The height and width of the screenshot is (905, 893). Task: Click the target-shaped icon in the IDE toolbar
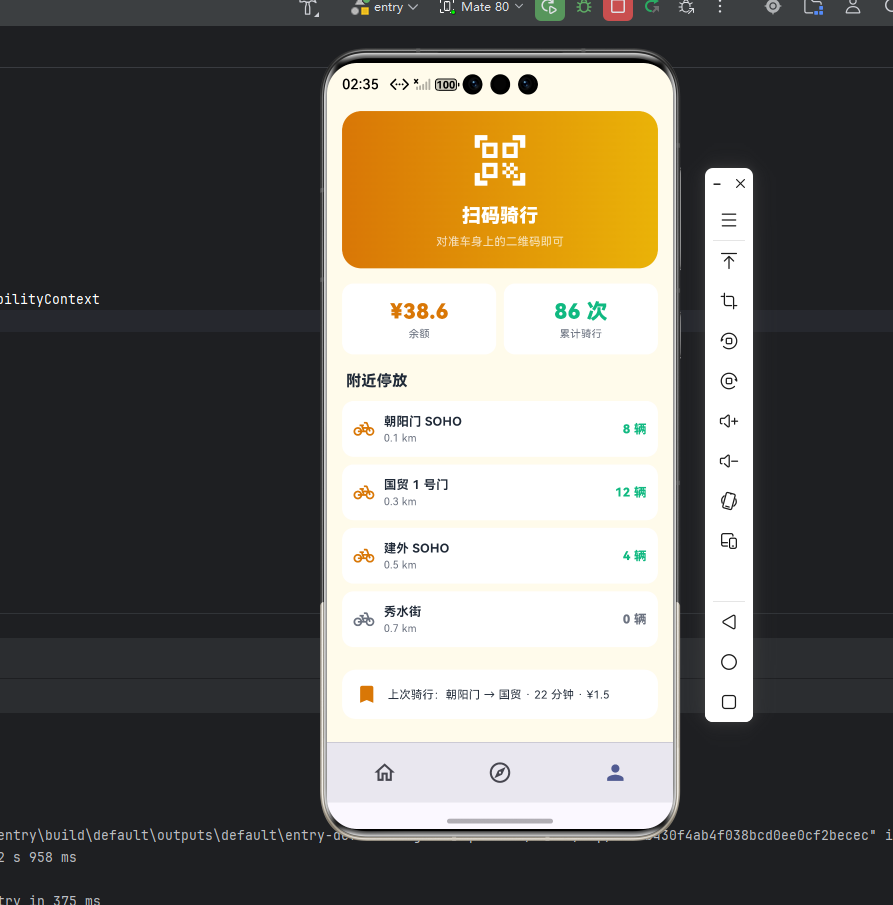(772, 8)
